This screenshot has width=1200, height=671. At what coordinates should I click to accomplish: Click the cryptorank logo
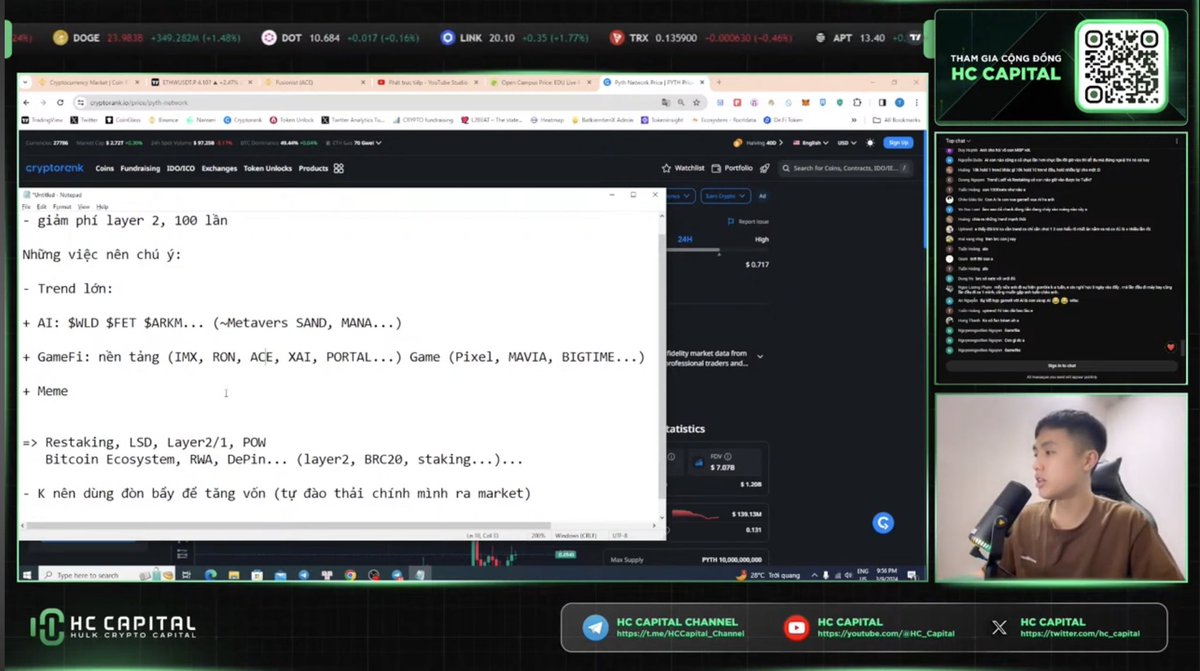click(x=55, y=168)
